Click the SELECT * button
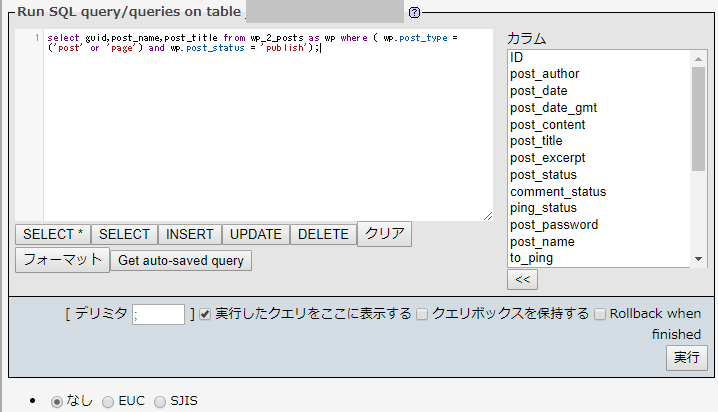The image size is (718, 412). 53,234
